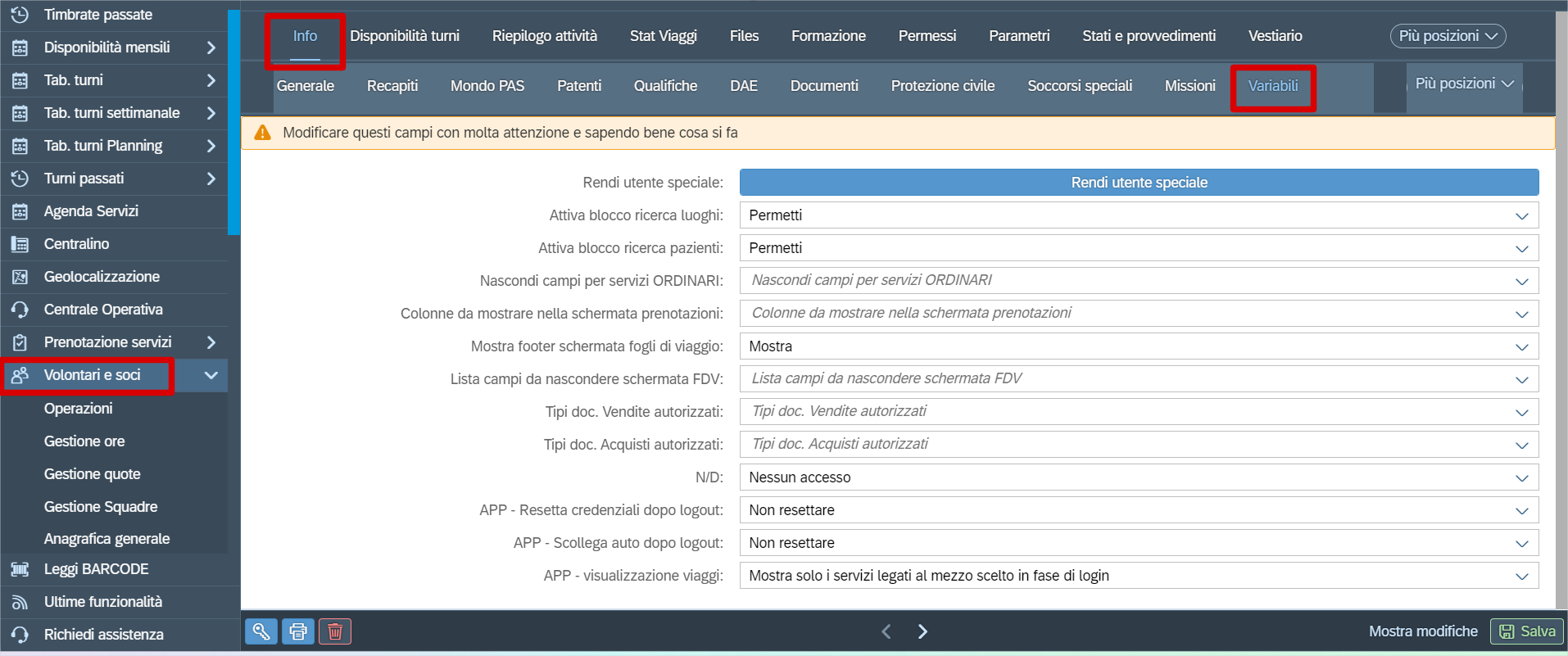Open the Qualifiche sub-tab
Screen dimensions: 1568x656
coord(665,86)
